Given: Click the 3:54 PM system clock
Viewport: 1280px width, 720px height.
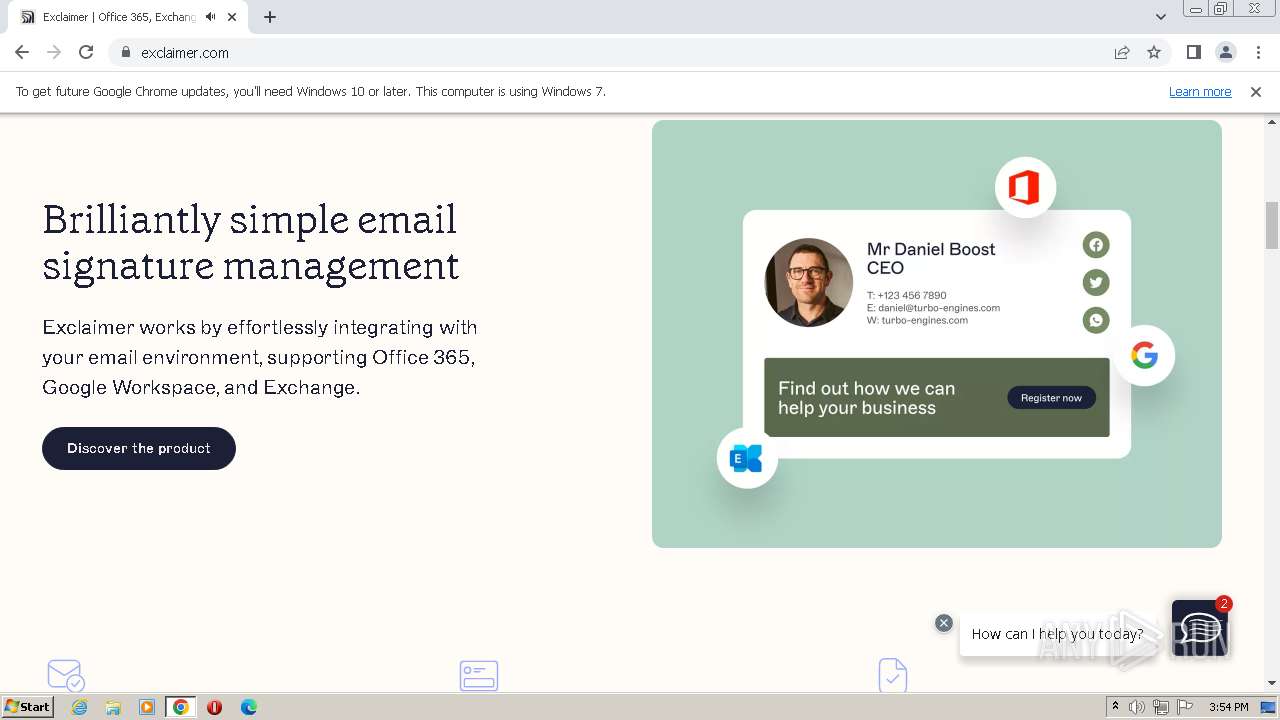Looking at the screenshot, I should pos(1229,707).
